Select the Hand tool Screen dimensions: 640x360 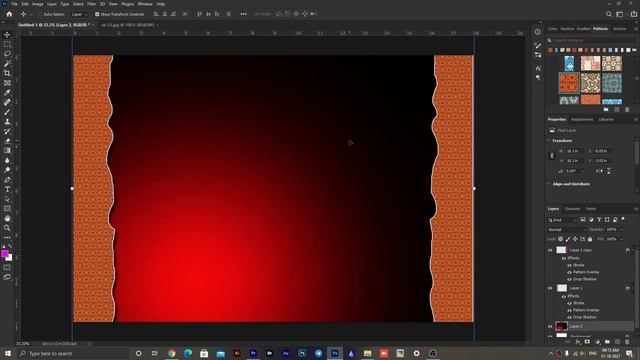(x=7, y=218)
